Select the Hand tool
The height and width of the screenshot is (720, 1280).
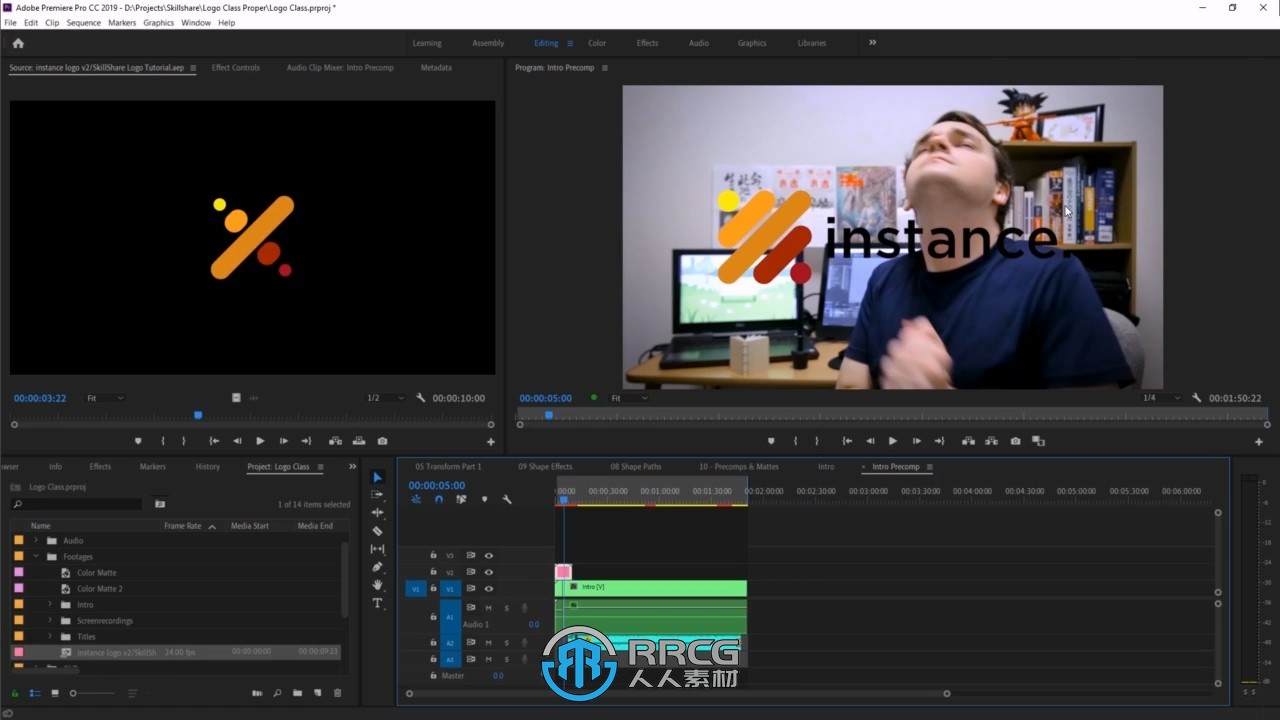[377, 585]
